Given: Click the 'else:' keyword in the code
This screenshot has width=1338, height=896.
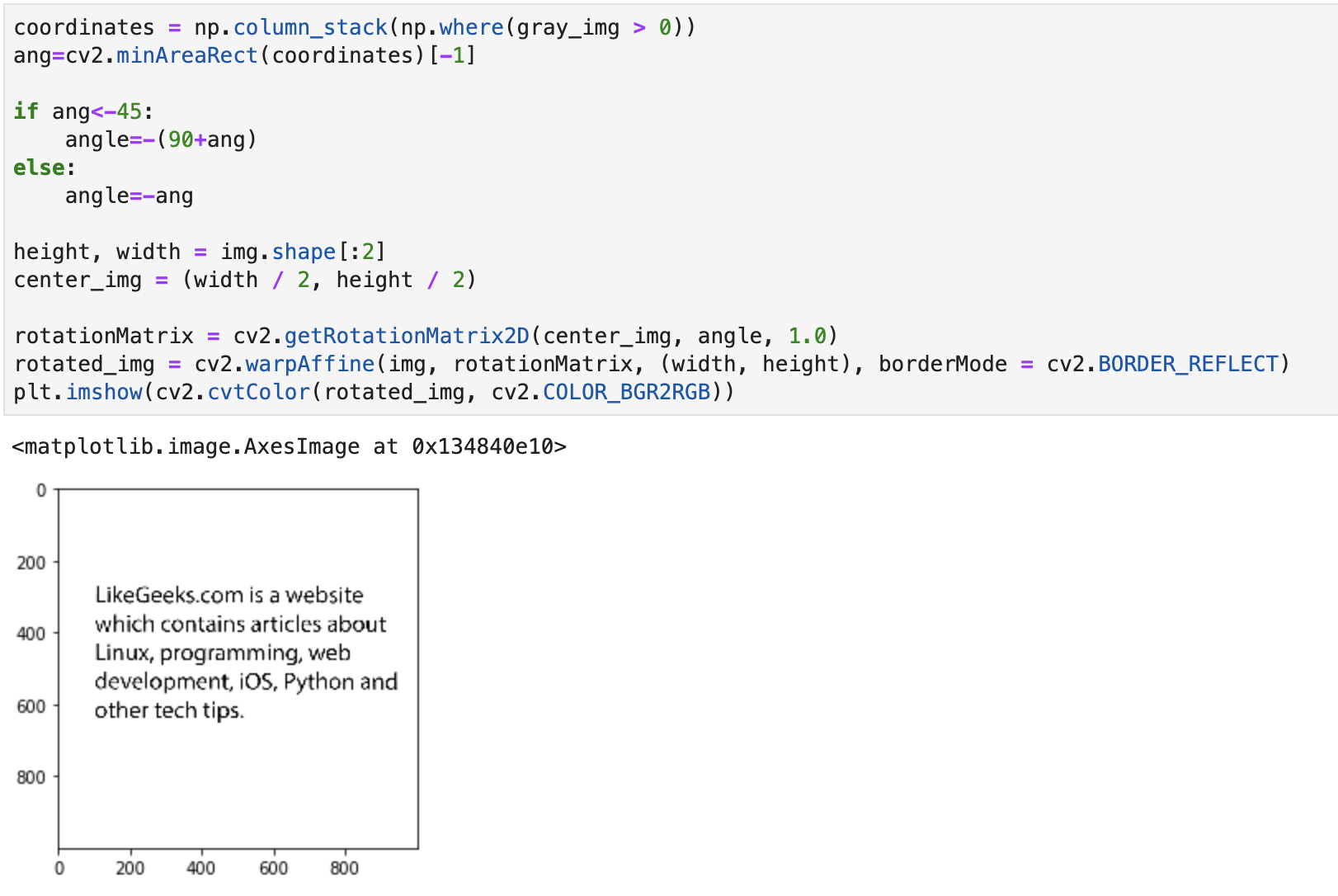Looking at the screenshot, I should [x=39, y=167].
